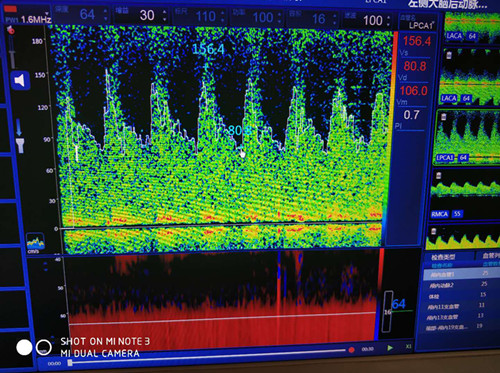
Task: Click the green play button
Action: click(390, 348)
